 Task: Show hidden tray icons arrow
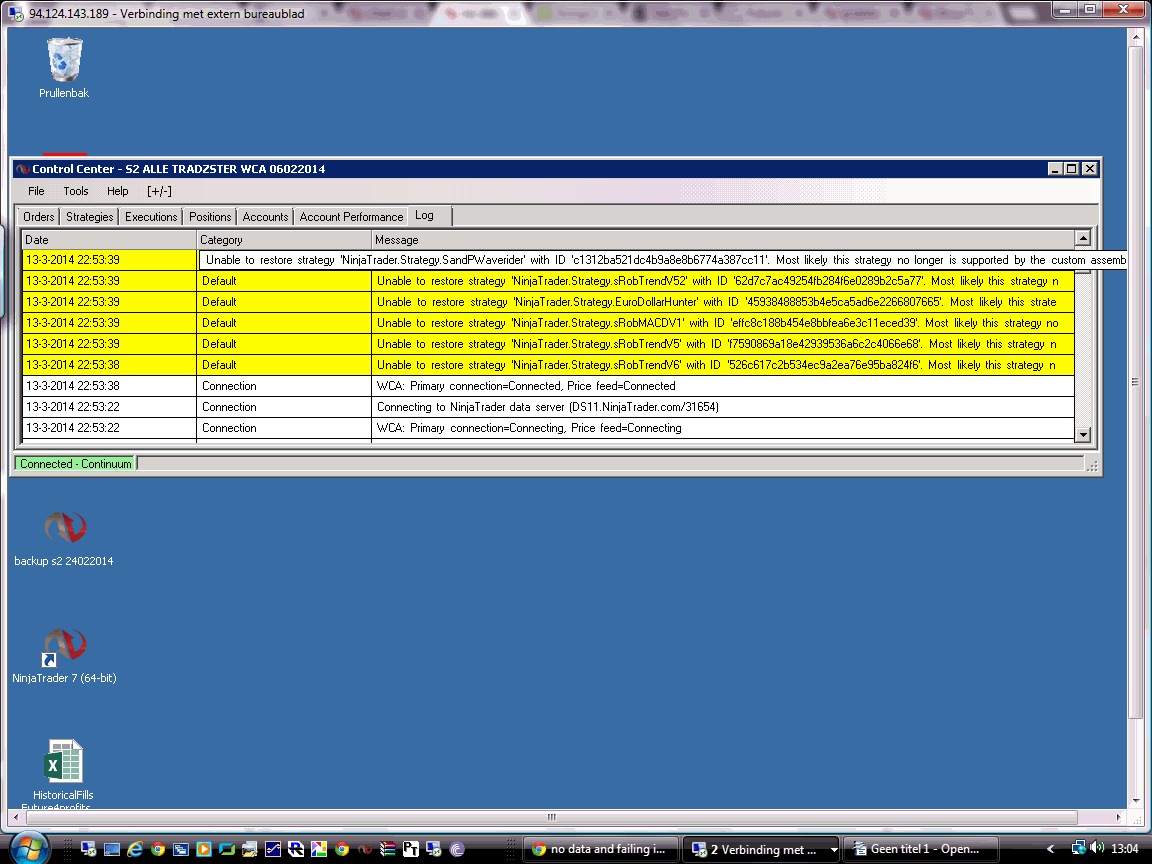point(1051,849)
